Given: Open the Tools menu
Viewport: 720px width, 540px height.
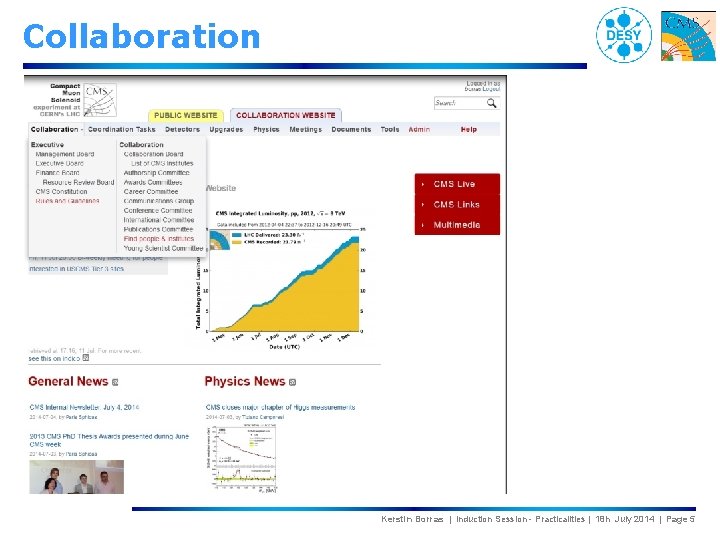Looking at the screenshot, I should 389,129.
